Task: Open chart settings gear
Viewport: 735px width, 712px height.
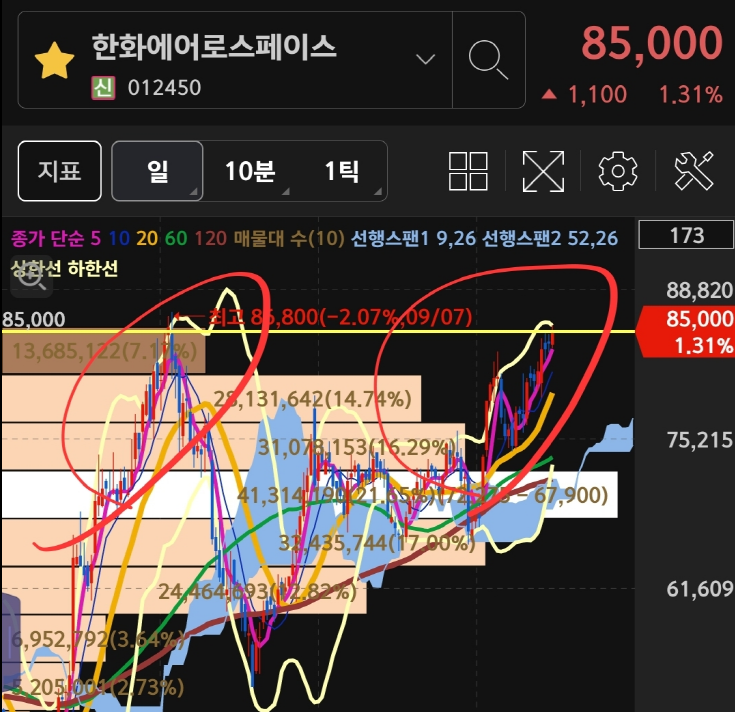Action: coord(618,171)
